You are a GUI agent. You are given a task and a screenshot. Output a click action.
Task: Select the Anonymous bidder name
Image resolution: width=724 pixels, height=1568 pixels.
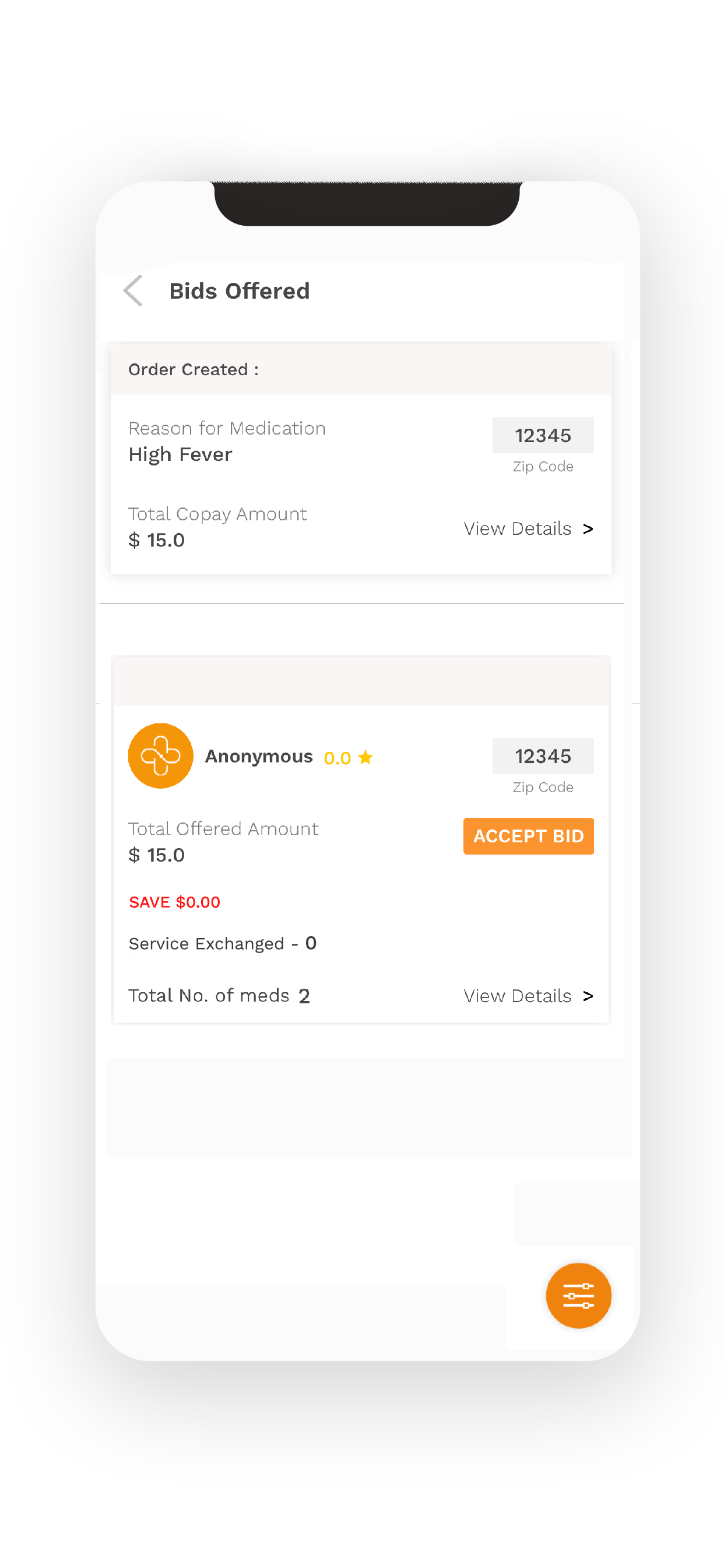tap(259, 756)
